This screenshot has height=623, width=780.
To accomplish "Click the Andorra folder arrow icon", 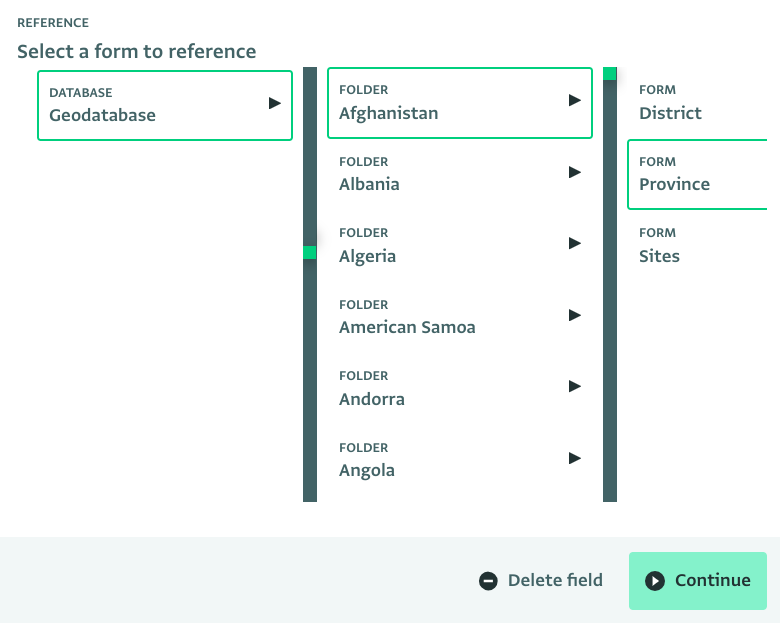I will click(x=575, y=386).
